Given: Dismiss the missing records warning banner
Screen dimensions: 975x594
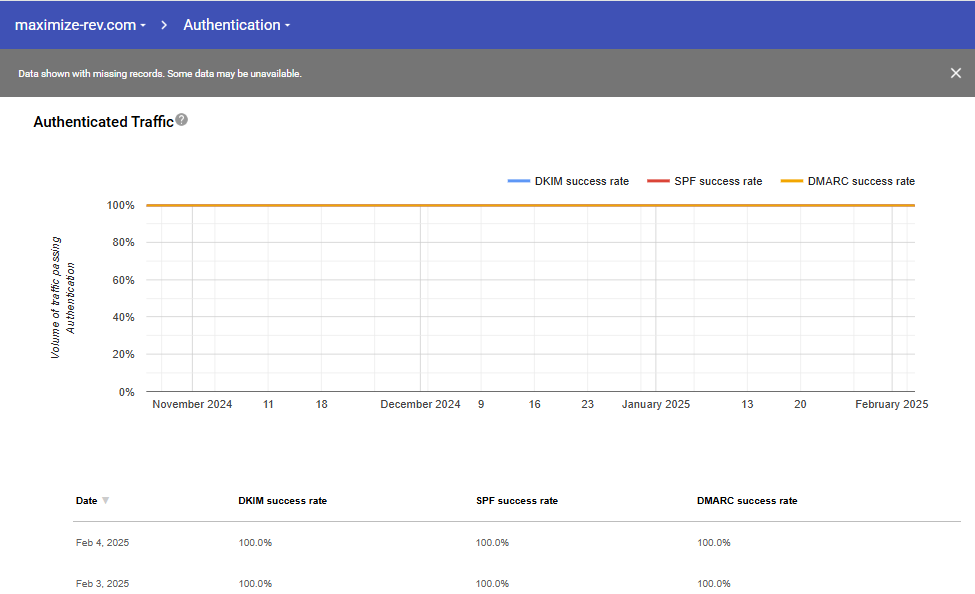Looking at the screenshot, I should click(955, 73).
